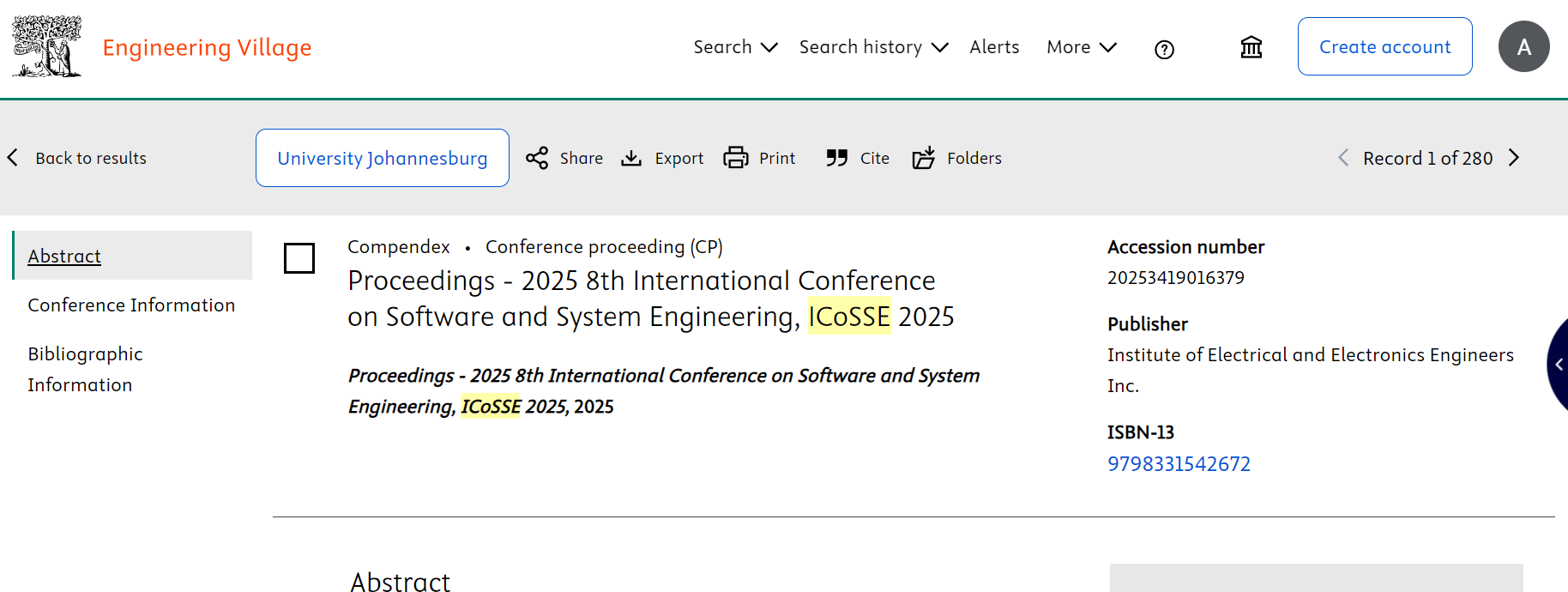Expand the side panel on right edge
Screen dimensions: 1568x592
click(x=1559, y=365)
